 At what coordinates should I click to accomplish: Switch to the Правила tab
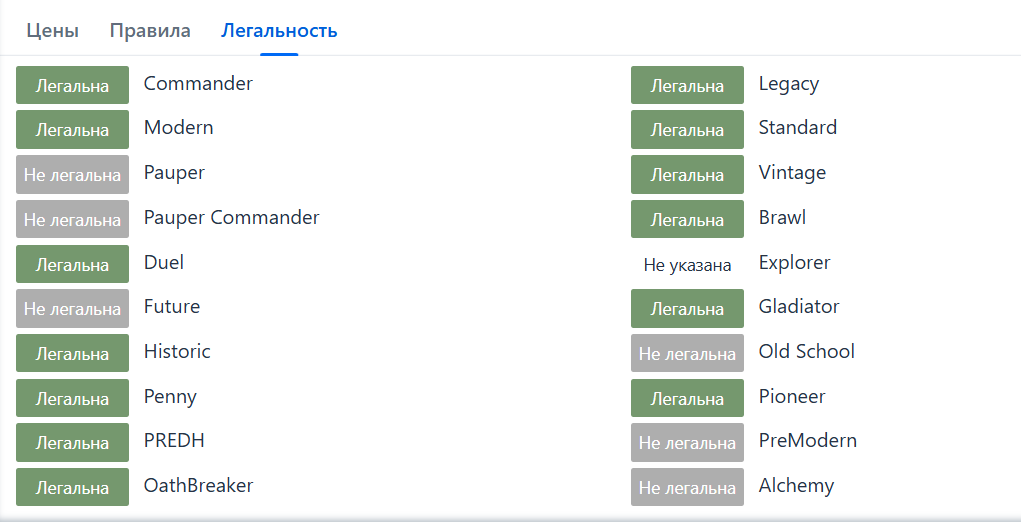(x=150, y=30)
